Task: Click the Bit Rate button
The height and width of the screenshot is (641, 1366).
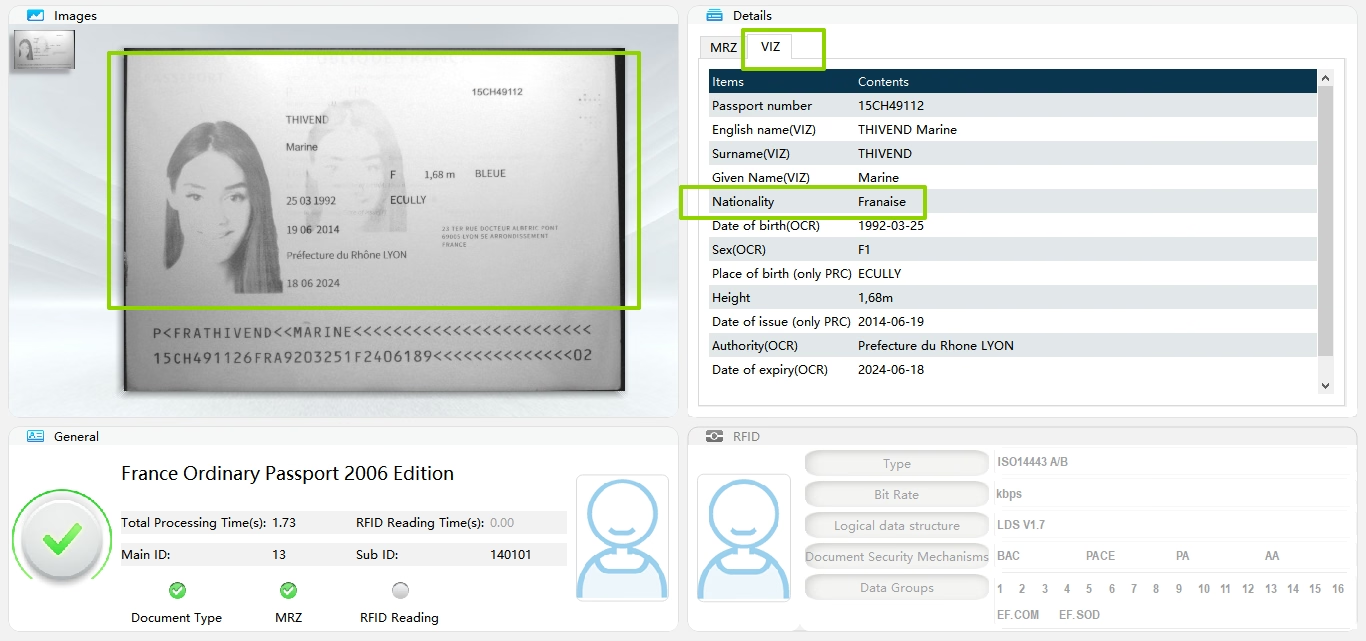Action: (897, 494)
